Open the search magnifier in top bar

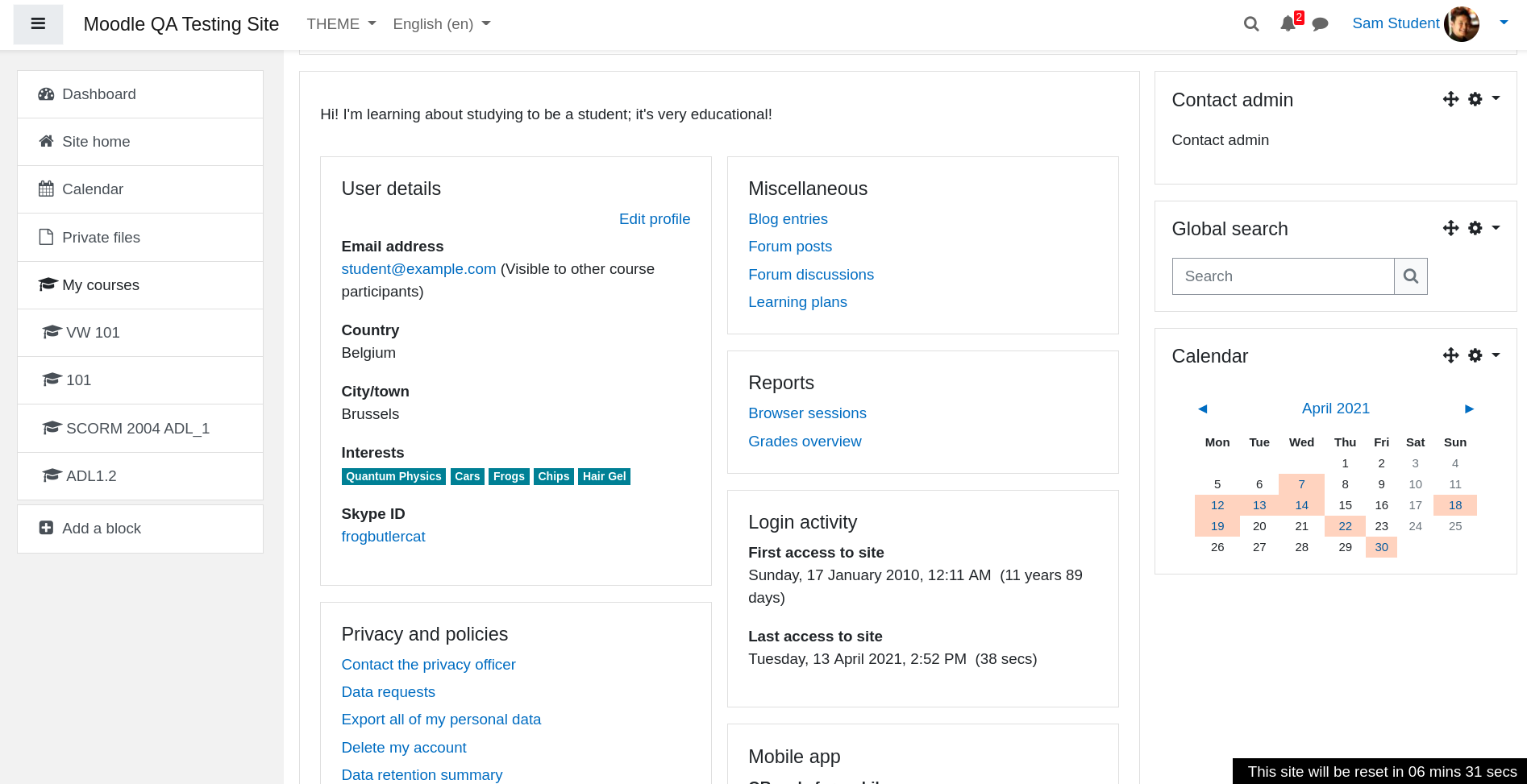click(1251, 24)
